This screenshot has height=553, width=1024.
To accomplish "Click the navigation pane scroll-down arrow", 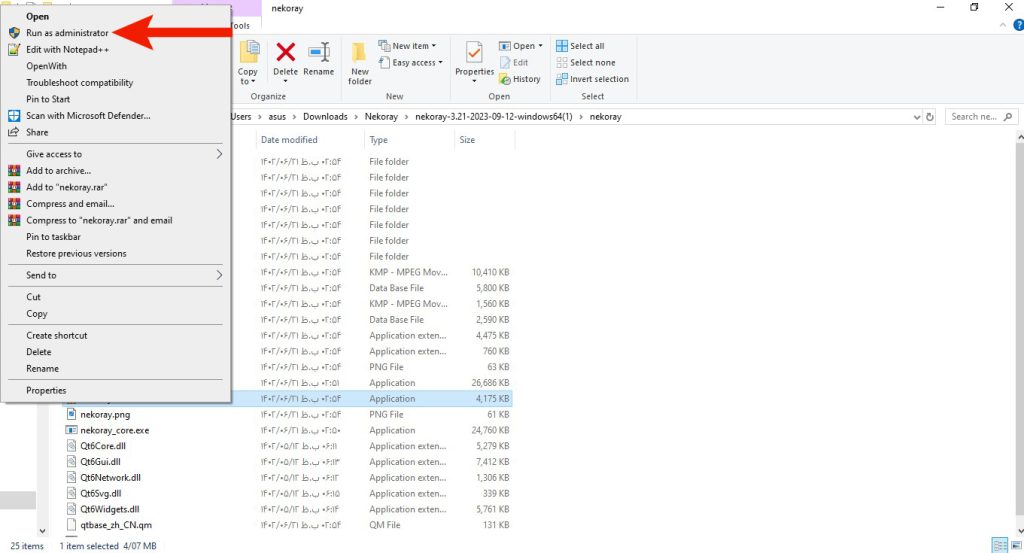I will [42, 531].
